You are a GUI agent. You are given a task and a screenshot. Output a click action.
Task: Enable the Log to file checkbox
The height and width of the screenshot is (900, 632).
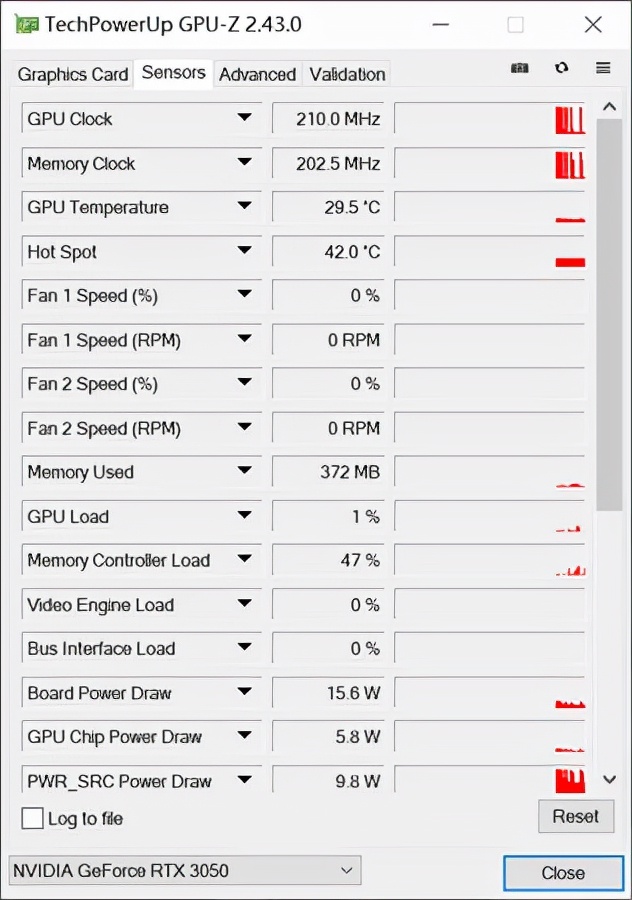(33, 818)
